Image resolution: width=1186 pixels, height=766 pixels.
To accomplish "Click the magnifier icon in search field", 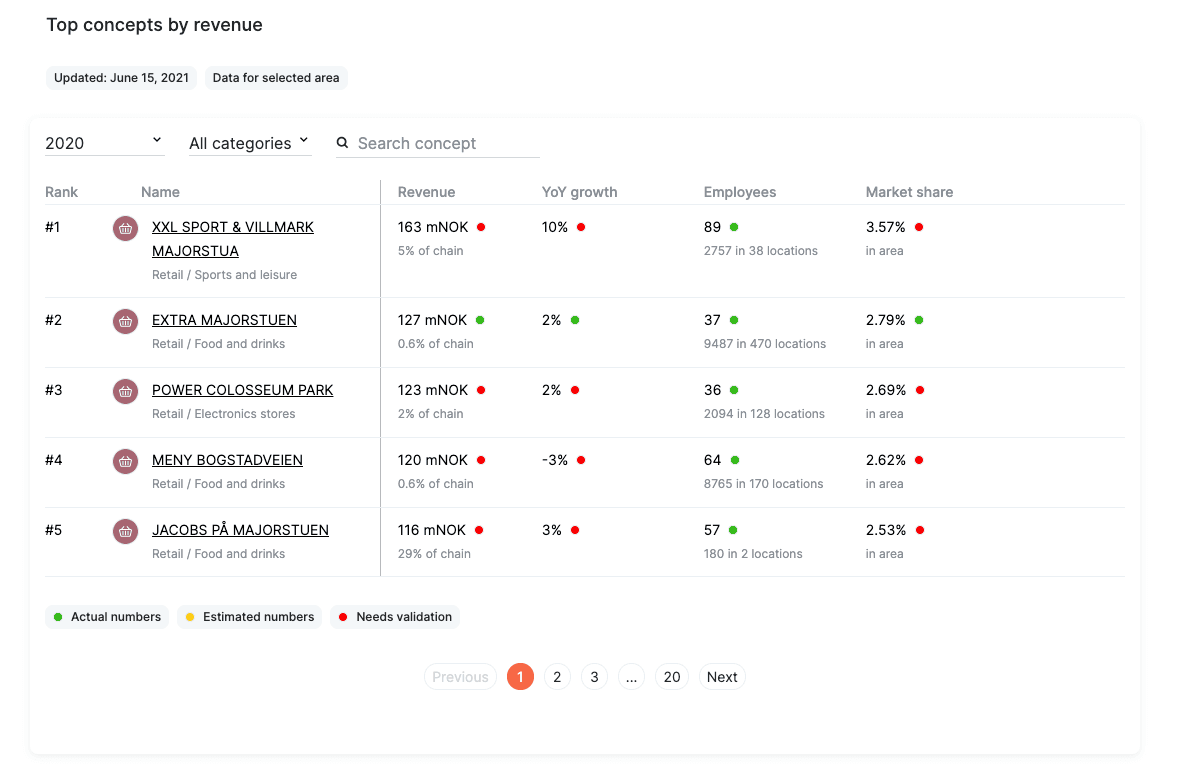I will pos(343,142).
